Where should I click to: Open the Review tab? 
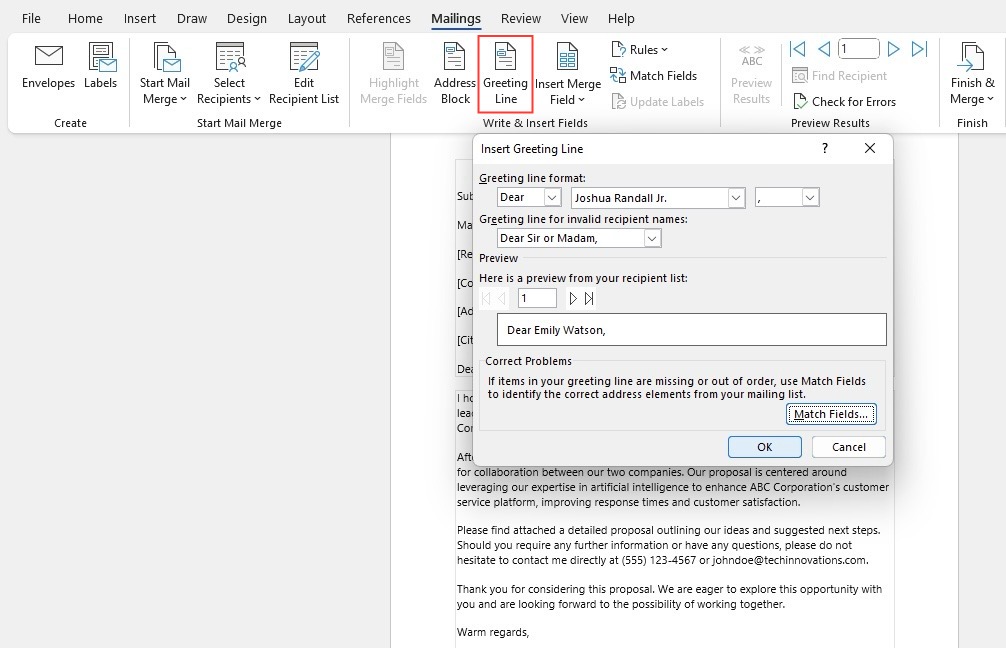pyautogui.click(x=520, y=19)
